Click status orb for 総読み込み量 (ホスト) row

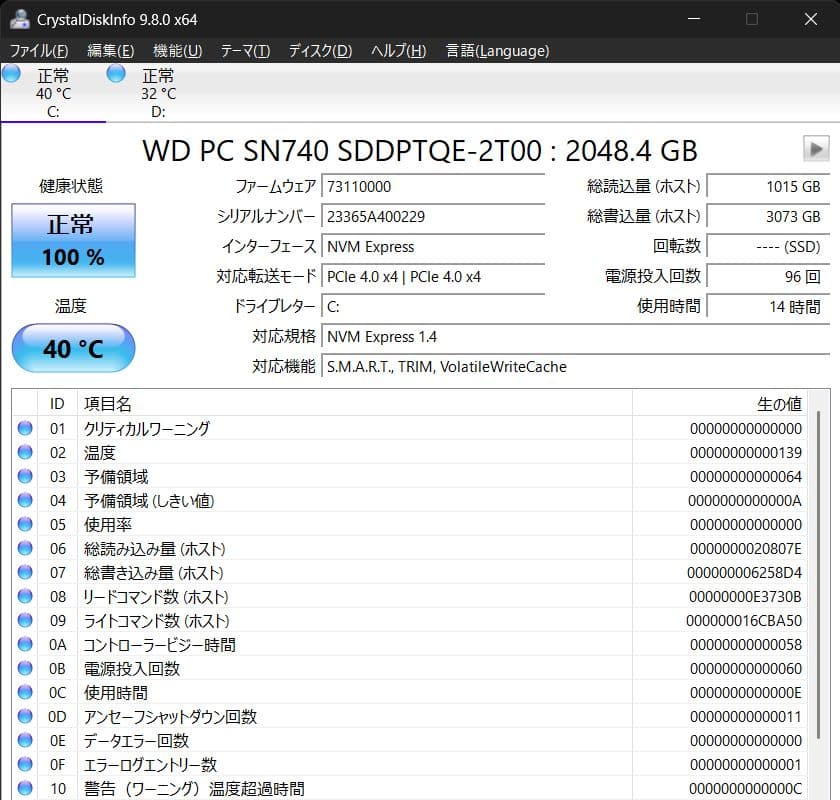[25, 548]
